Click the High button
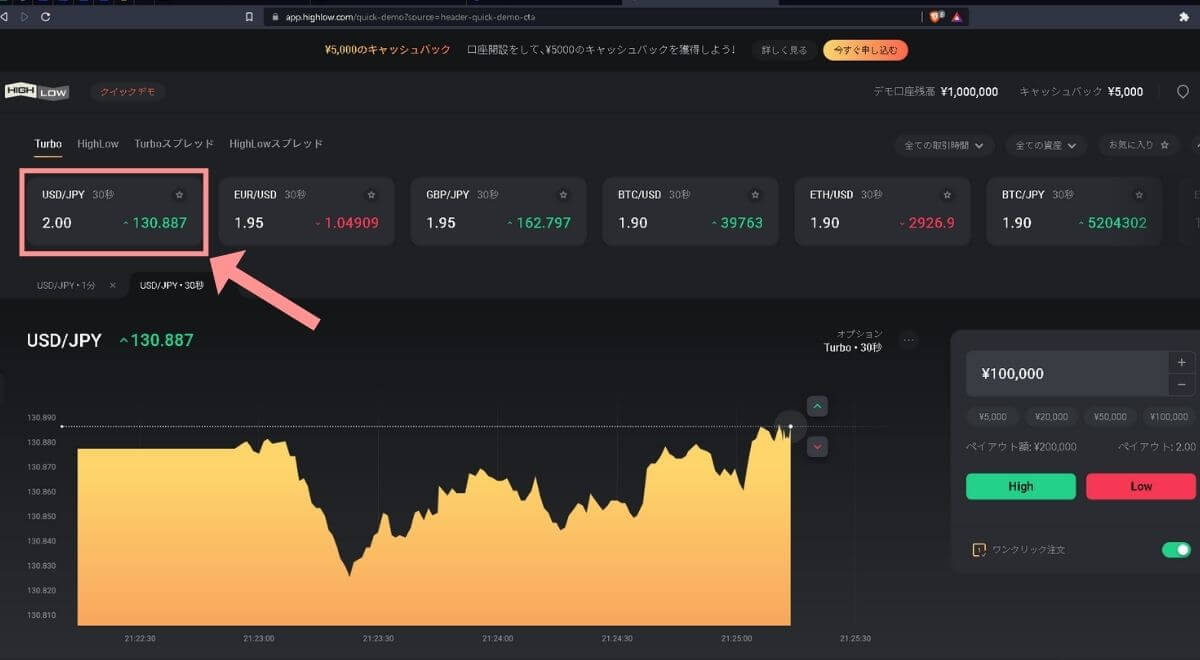Screen dimensions: 1200x660 (1021, 486)
